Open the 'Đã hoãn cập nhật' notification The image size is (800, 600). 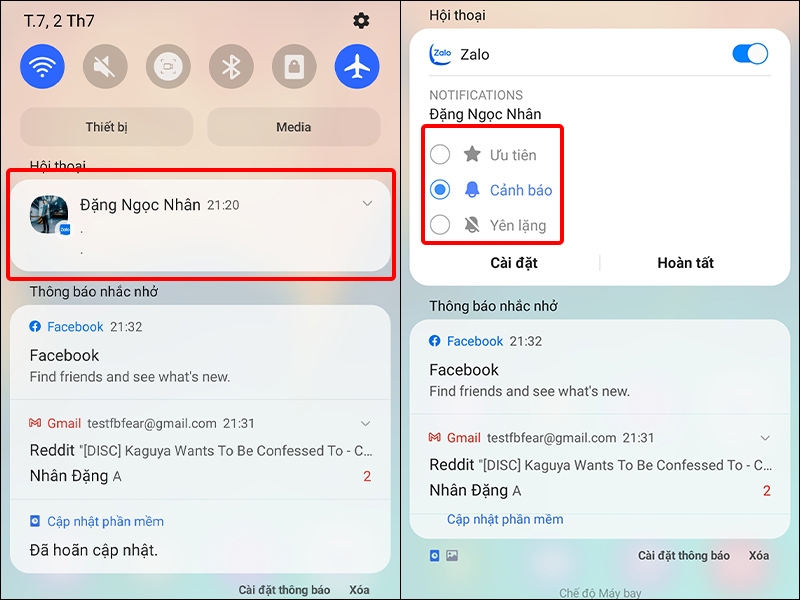201,537
